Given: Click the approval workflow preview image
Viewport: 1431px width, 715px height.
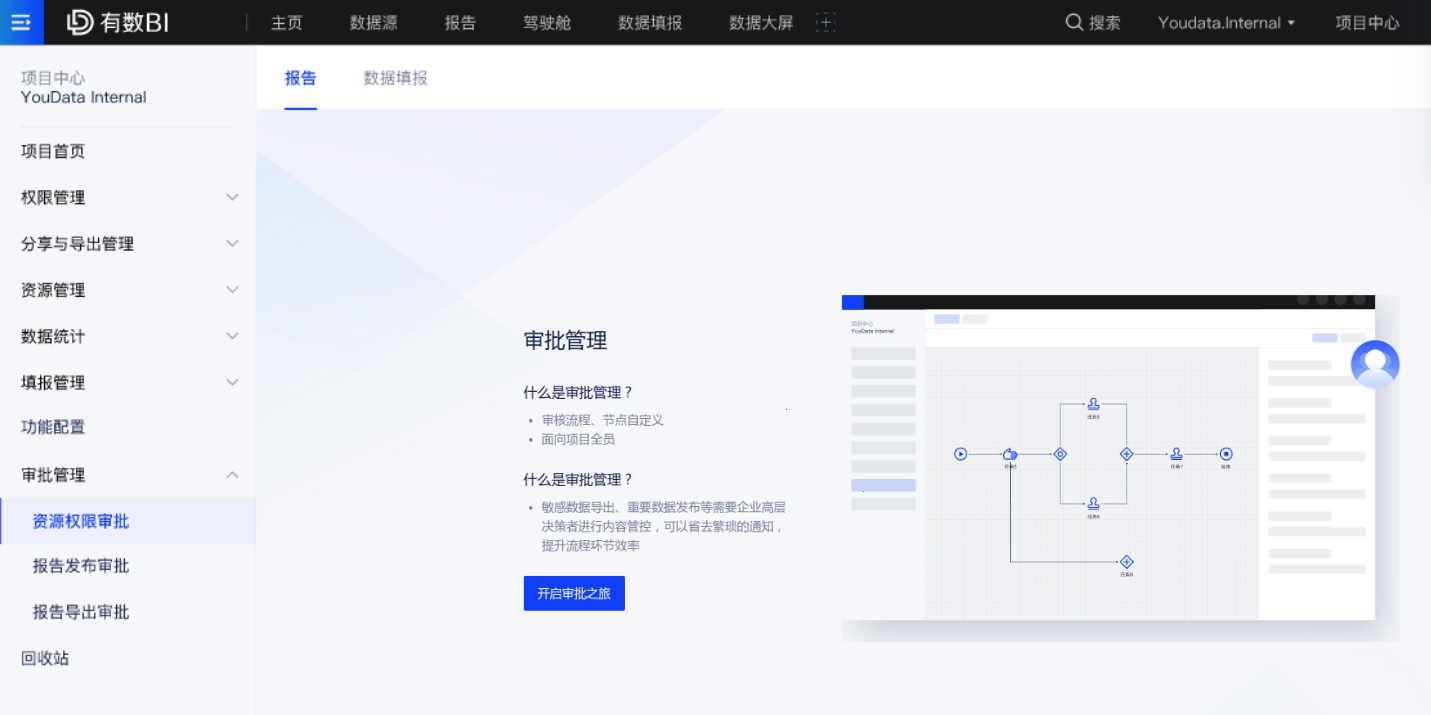Looking at the screenshot, I should 1108,460.
